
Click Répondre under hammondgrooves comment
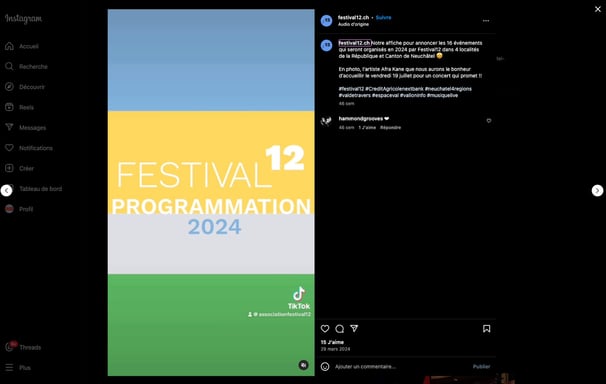[390, 127]
